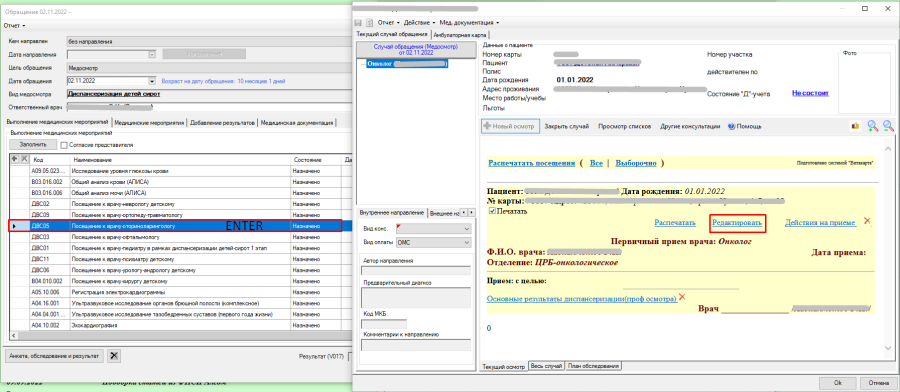Image resolution: width=900 pixels, height=392 pixels.
Task: Switch to Медицинские мероприятия tab
Action: (149, 123)
